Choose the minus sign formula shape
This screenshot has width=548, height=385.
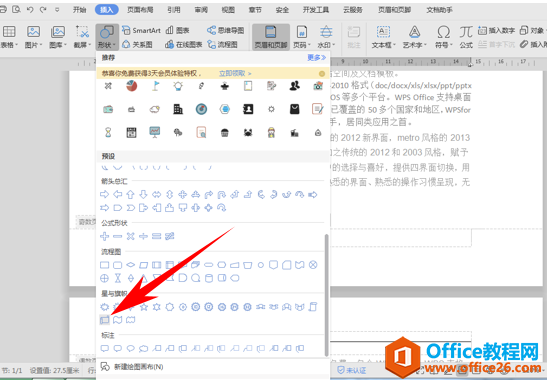[x=117, y=237]
